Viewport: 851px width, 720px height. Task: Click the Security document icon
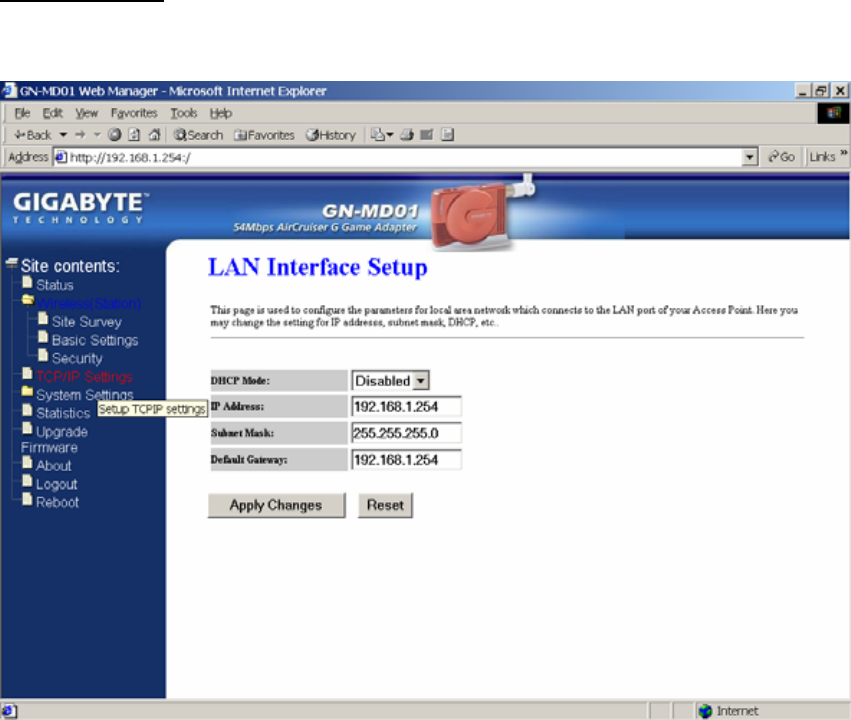pyautogui.click(x=43, y=355)
